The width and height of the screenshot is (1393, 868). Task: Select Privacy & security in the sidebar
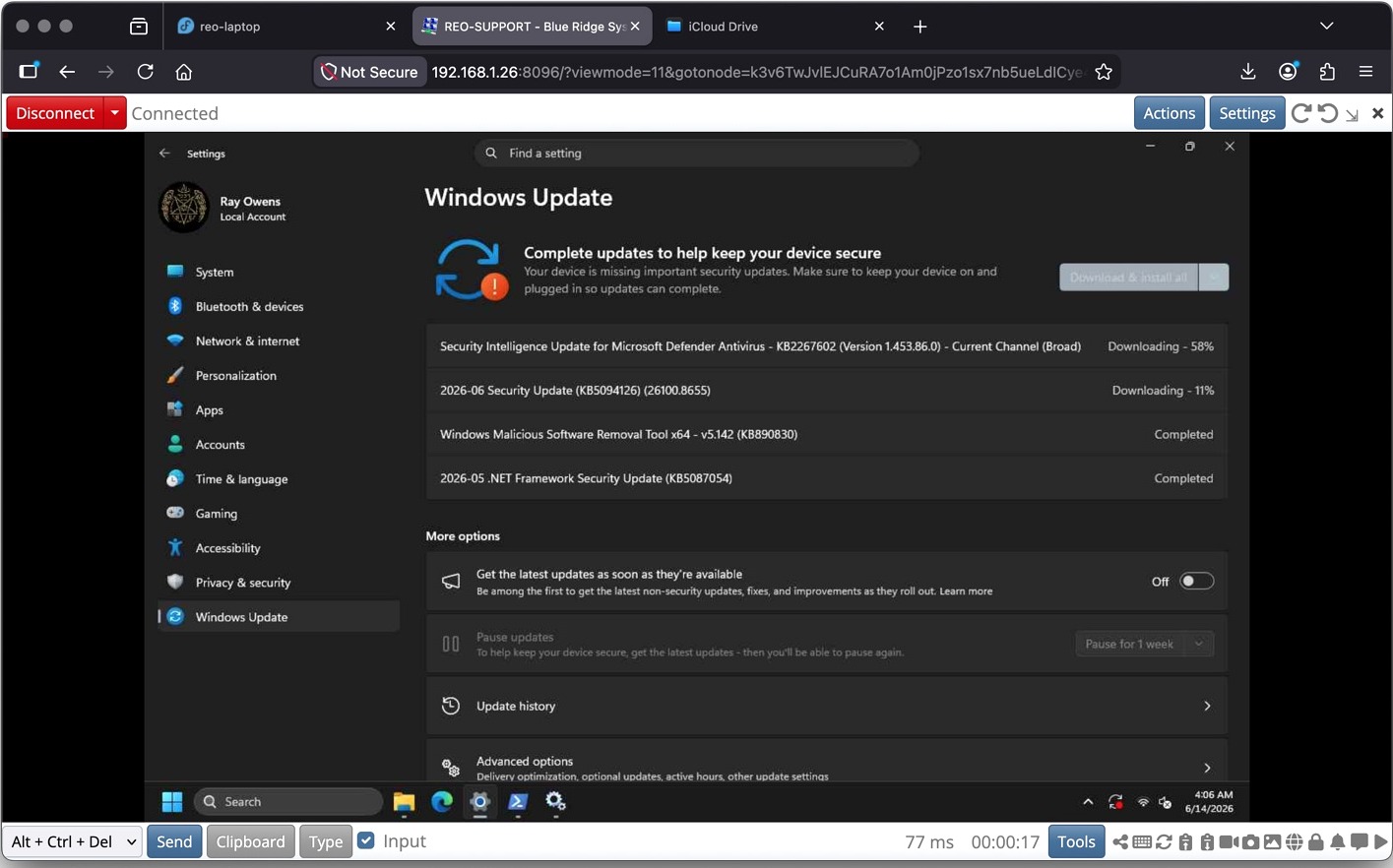click(x=279, y=582)
